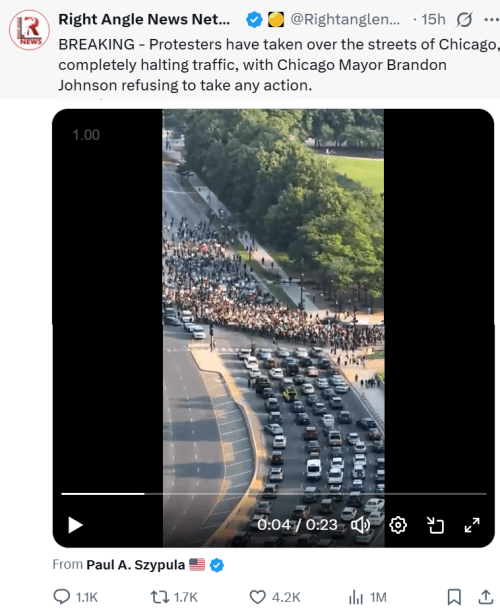Click the blue verified checkmark badge
Screen dimensions: 500x611
pyautogui.click(x=254, y=19)
